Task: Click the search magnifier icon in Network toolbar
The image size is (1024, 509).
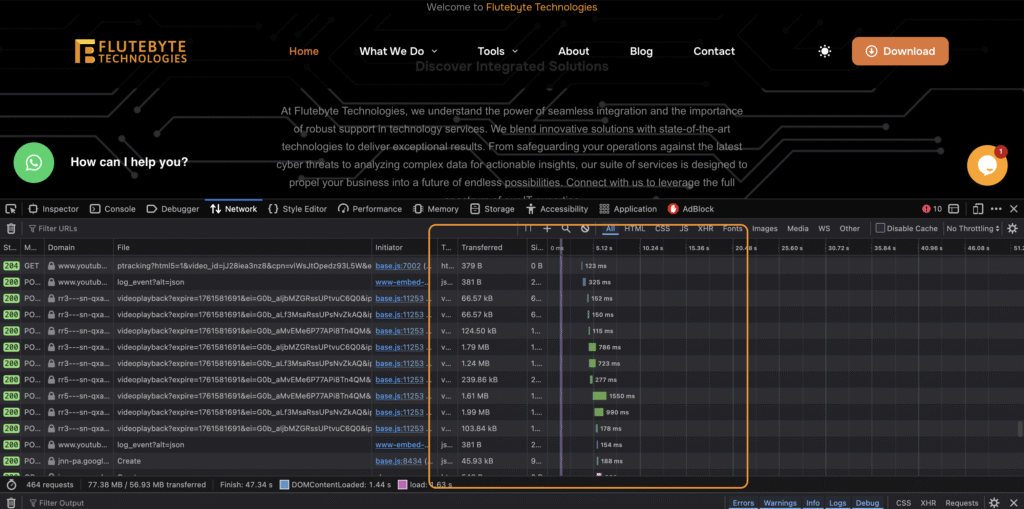Action: click(x=566, y=229)
